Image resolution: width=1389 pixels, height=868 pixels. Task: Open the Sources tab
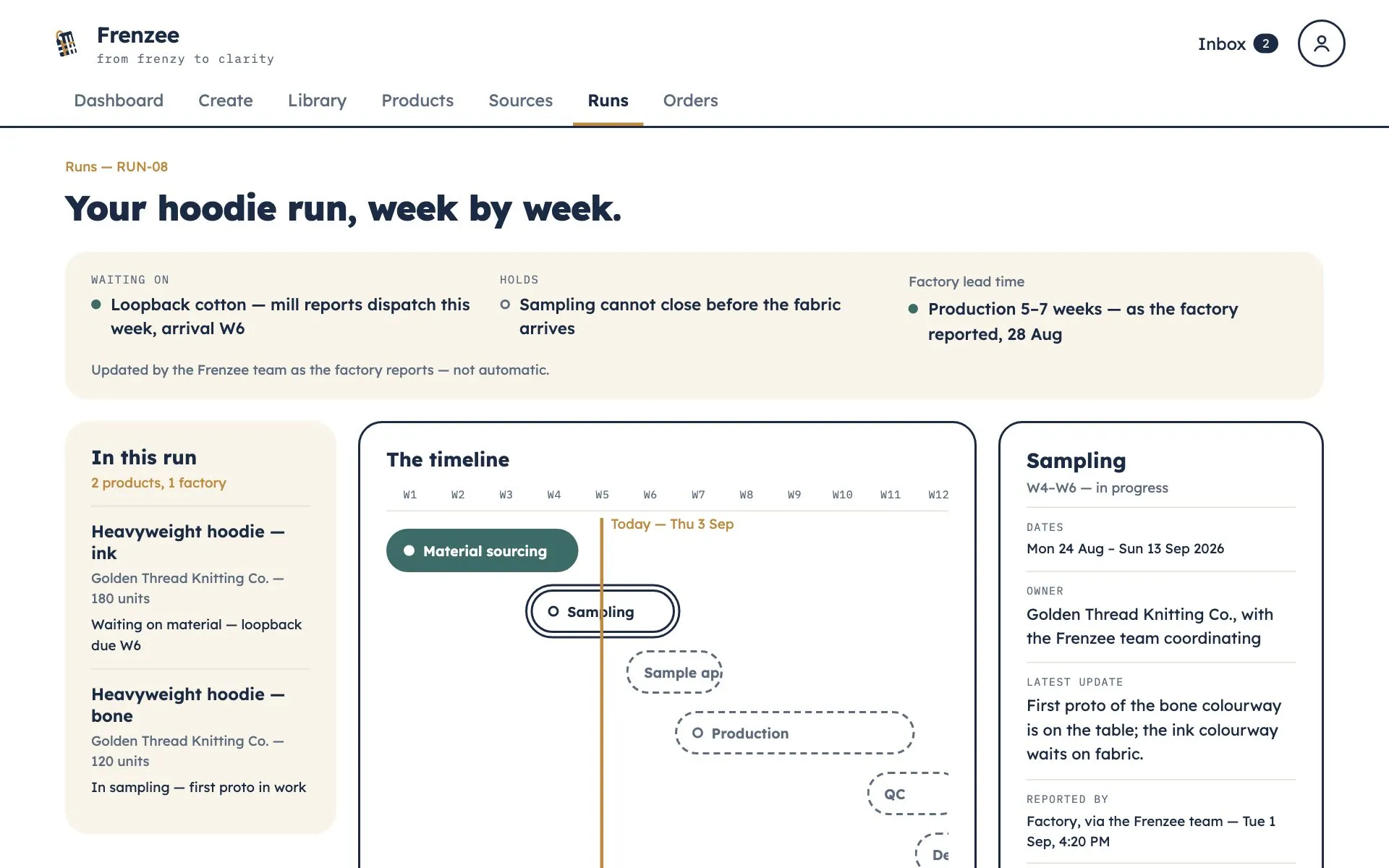click(520, 101)
